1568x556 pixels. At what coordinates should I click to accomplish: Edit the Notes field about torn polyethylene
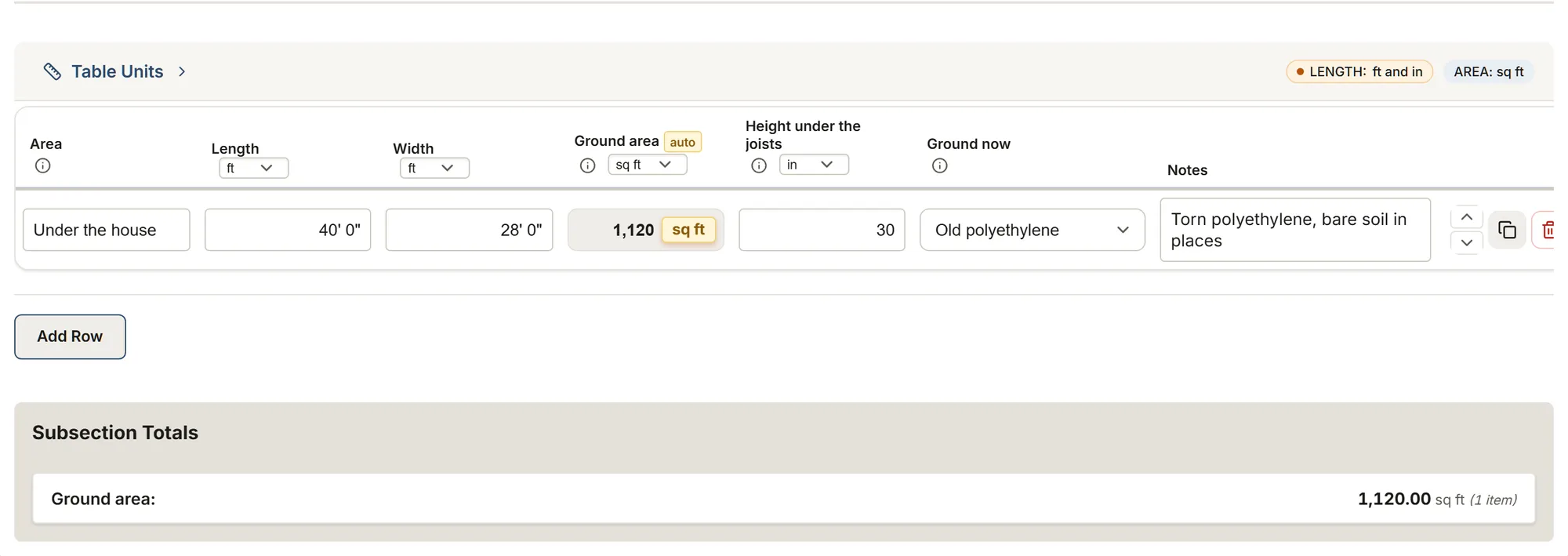click(1295, 230)
